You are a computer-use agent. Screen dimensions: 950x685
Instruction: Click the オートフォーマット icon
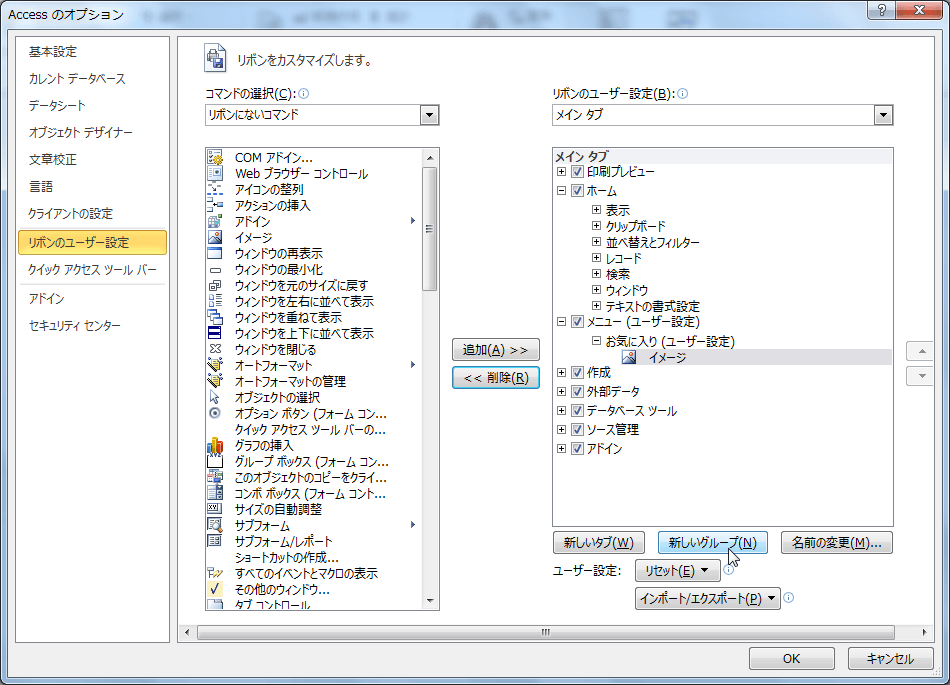click(215, 365)
